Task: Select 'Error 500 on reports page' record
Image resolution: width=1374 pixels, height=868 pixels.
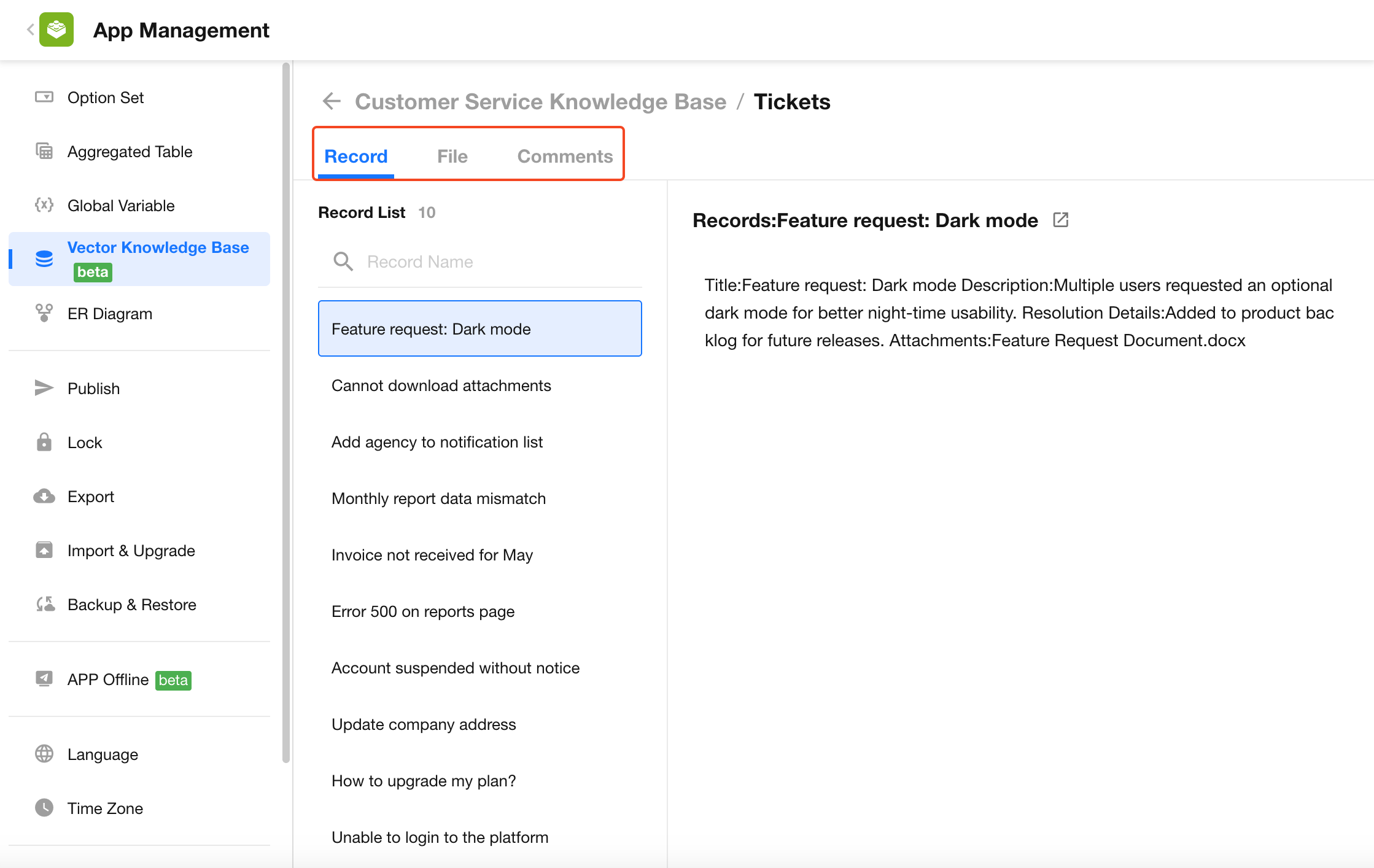Action: click(422, 611)
